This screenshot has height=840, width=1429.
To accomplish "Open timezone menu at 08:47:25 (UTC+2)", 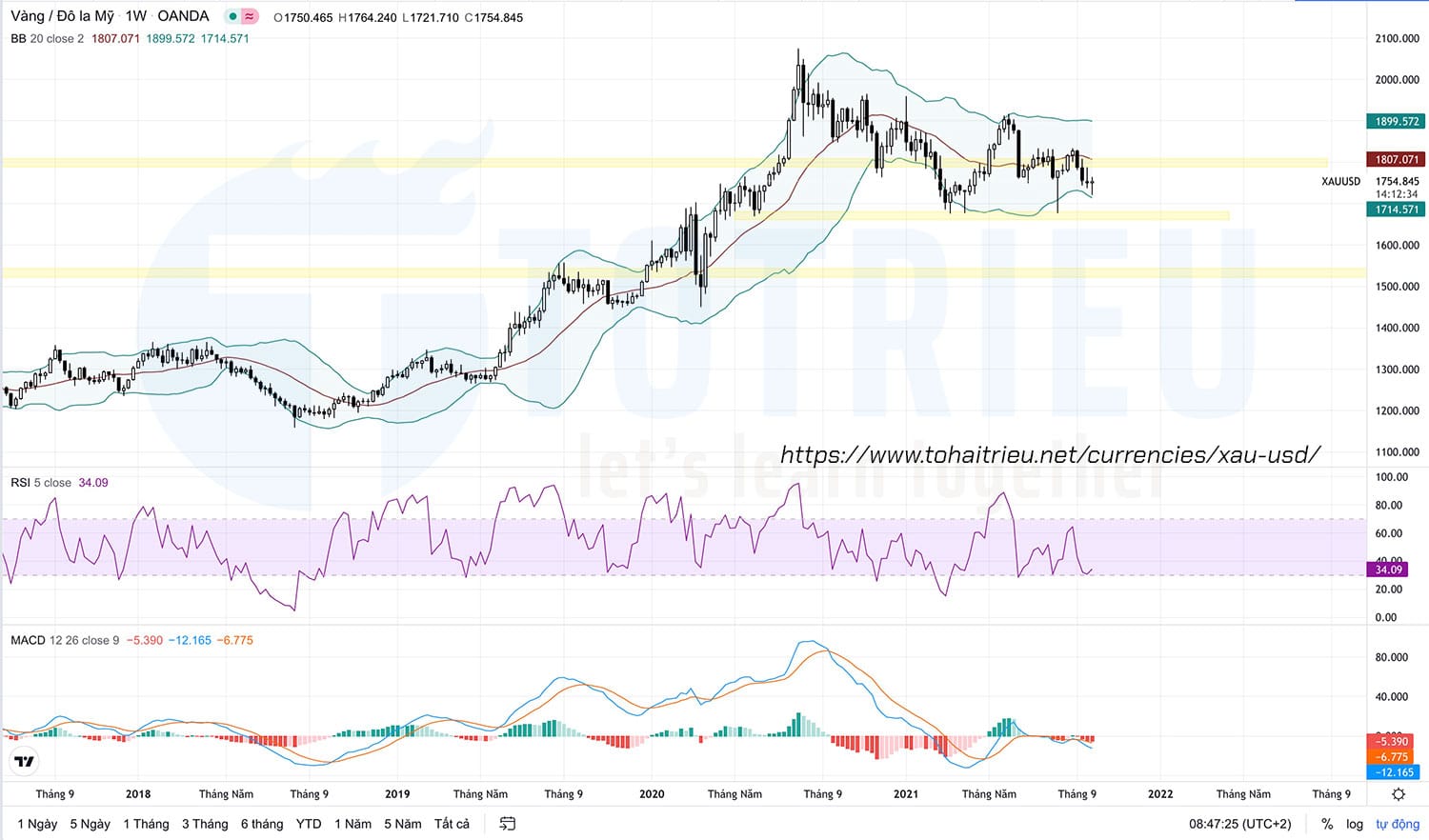I will tap(1239, 824).
